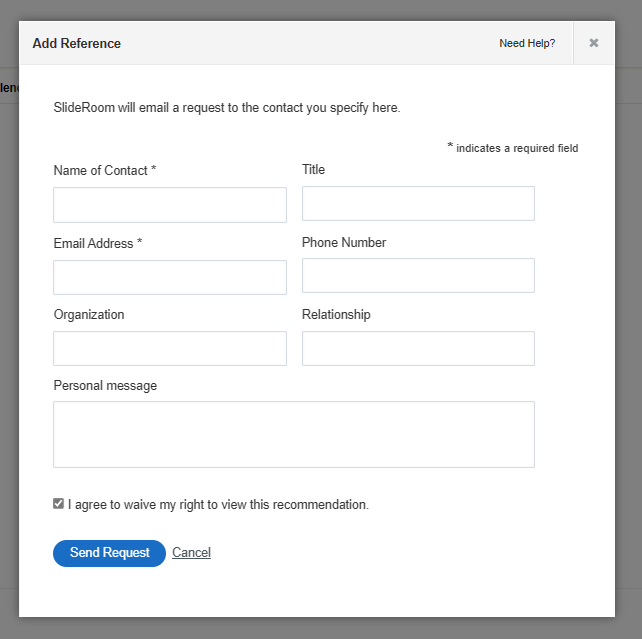This screenshot has width=642, height=639.
Task: Click the Cancel link
Action: click(191, 553)
